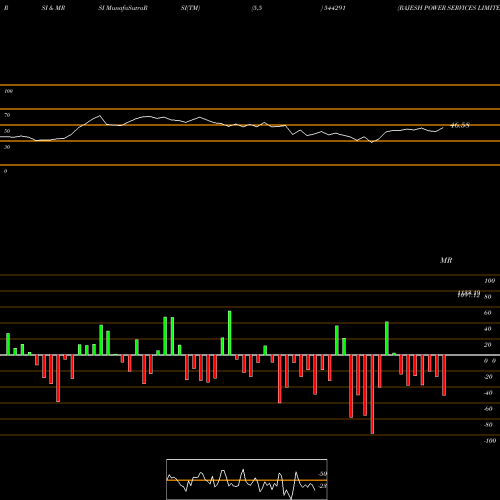Click the deepest red MR bar near -100

pyautogui.click(x=372, y=394)
